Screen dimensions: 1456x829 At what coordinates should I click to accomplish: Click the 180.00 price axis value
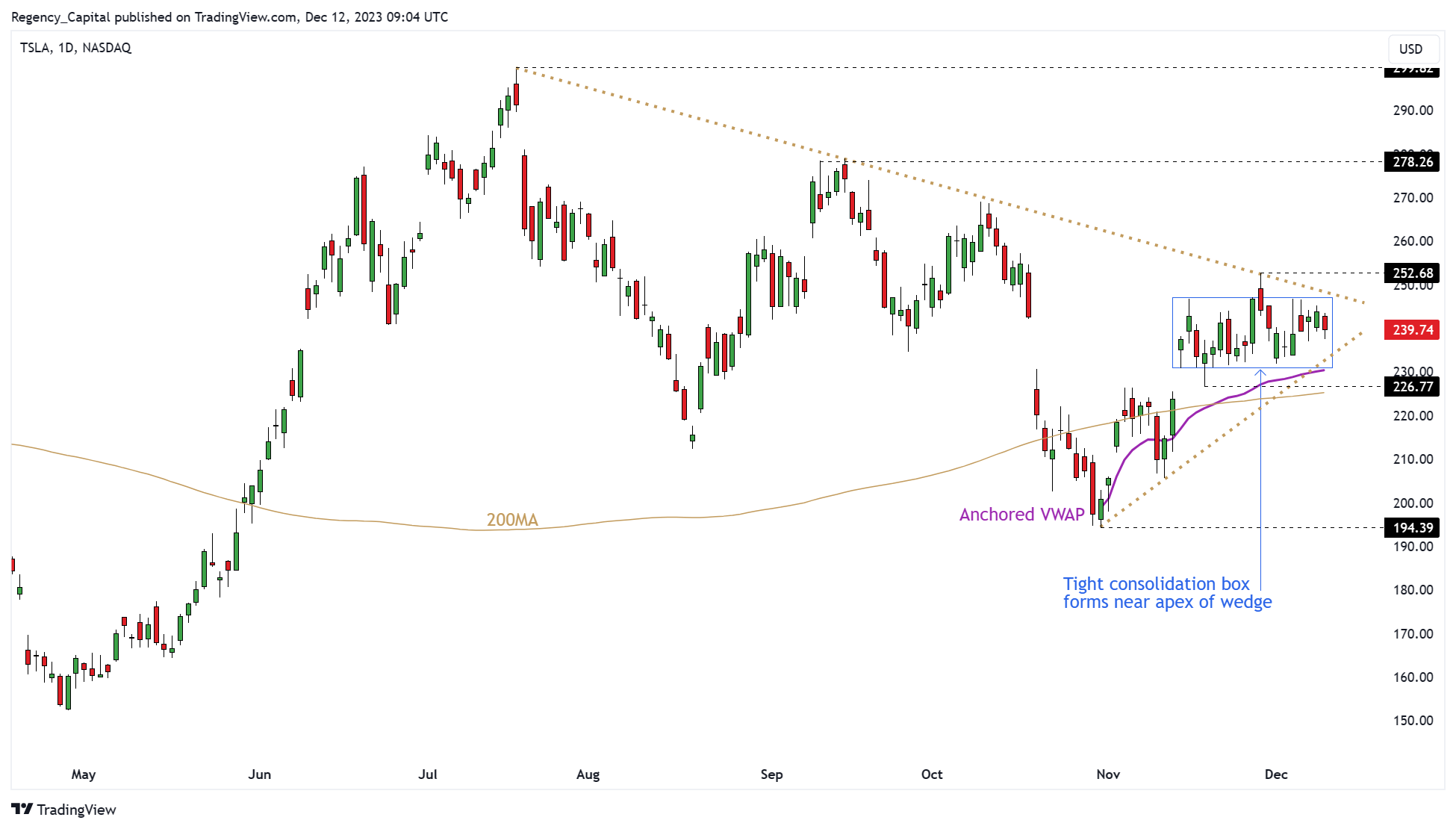coord(1413,590)
